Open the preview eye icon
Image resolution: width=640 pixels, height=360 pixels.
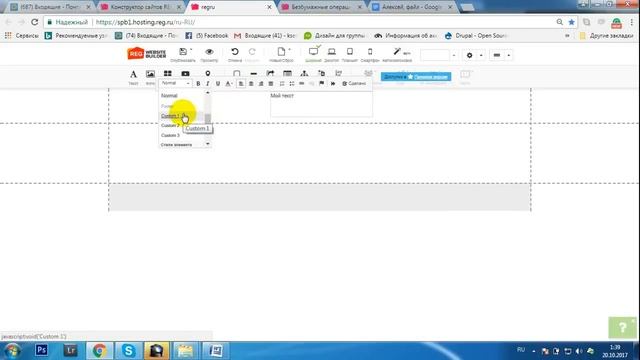[x=209, y=52]
